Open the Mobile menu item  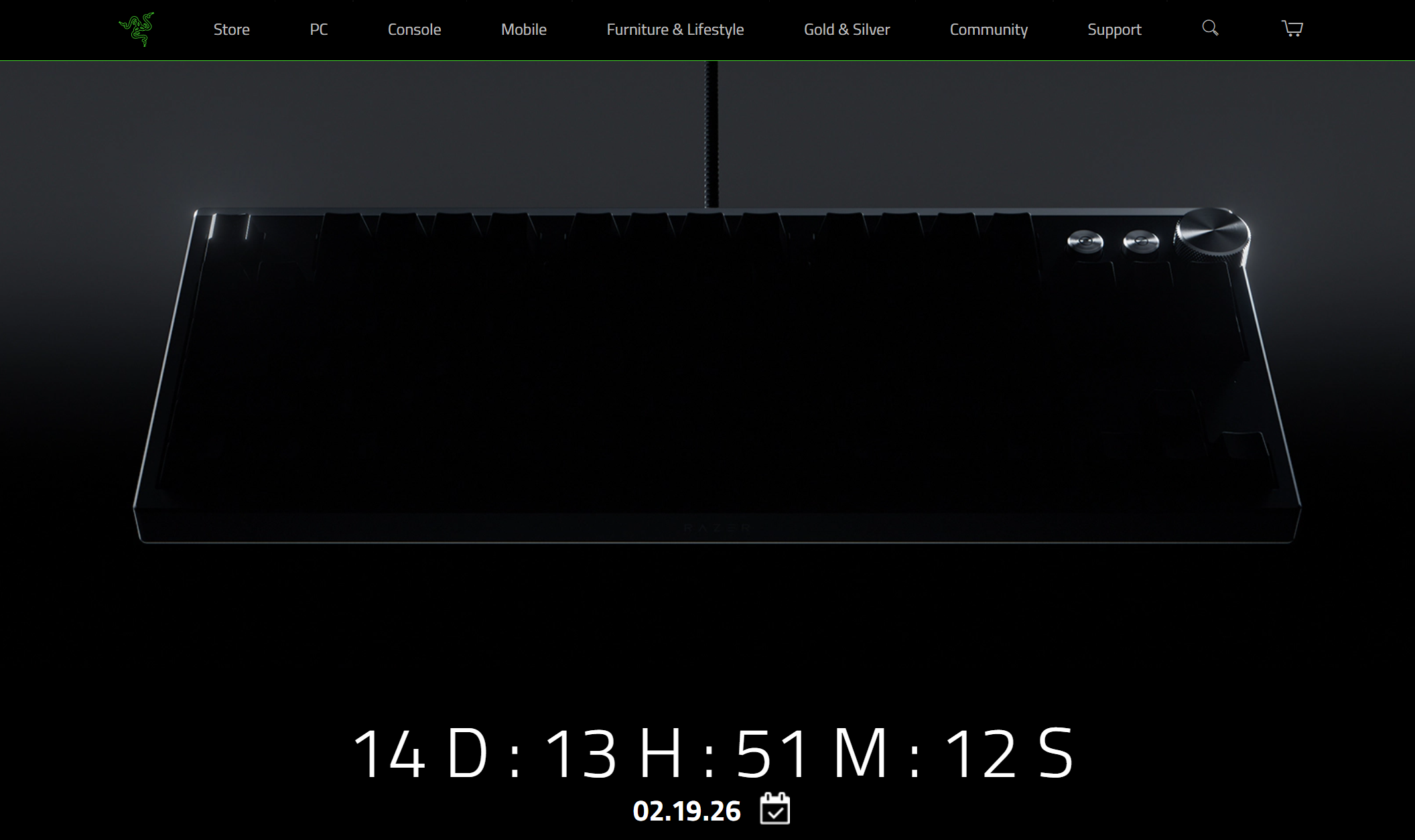click(x=524, y=29)
